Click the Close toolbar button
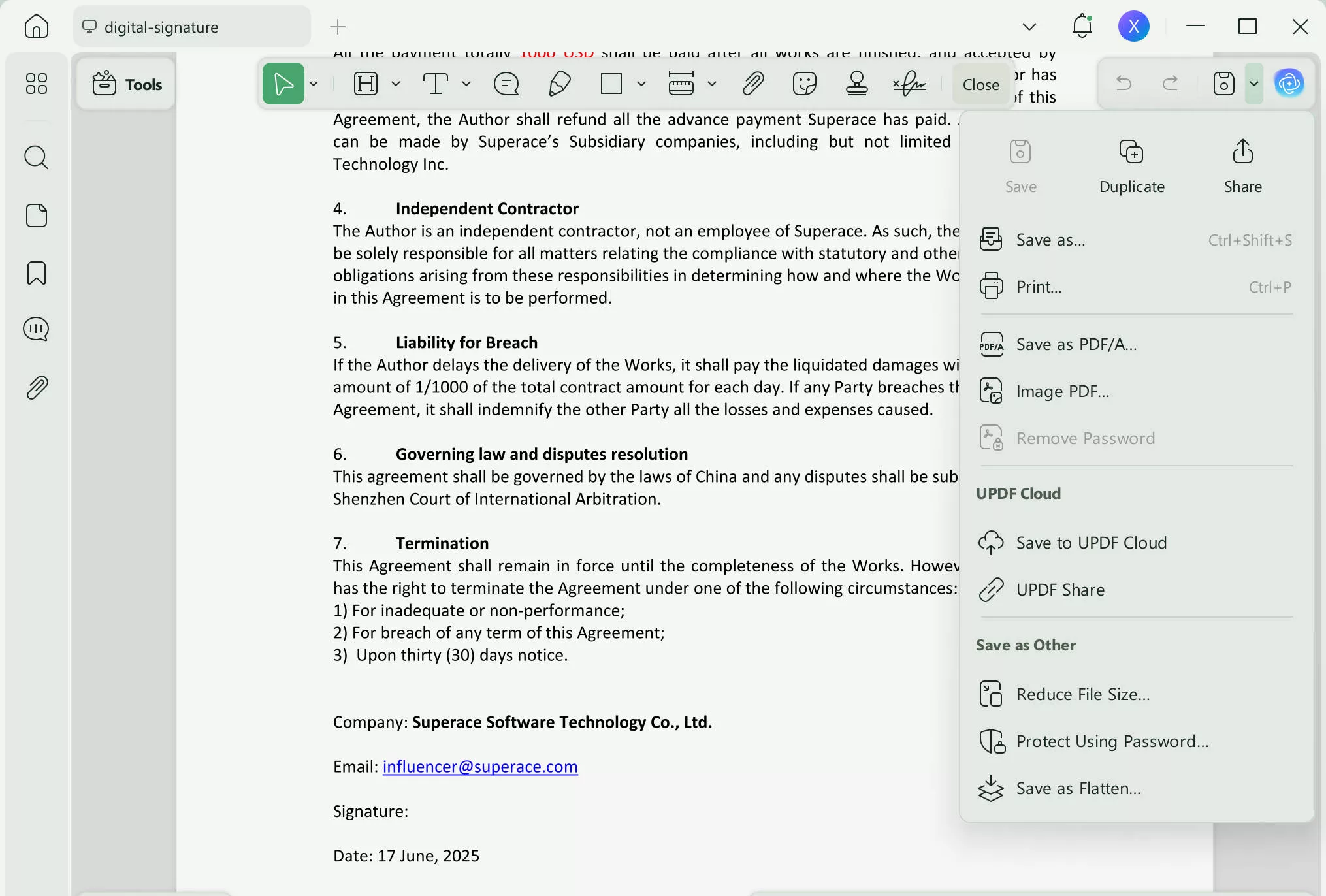 (980, 84)
